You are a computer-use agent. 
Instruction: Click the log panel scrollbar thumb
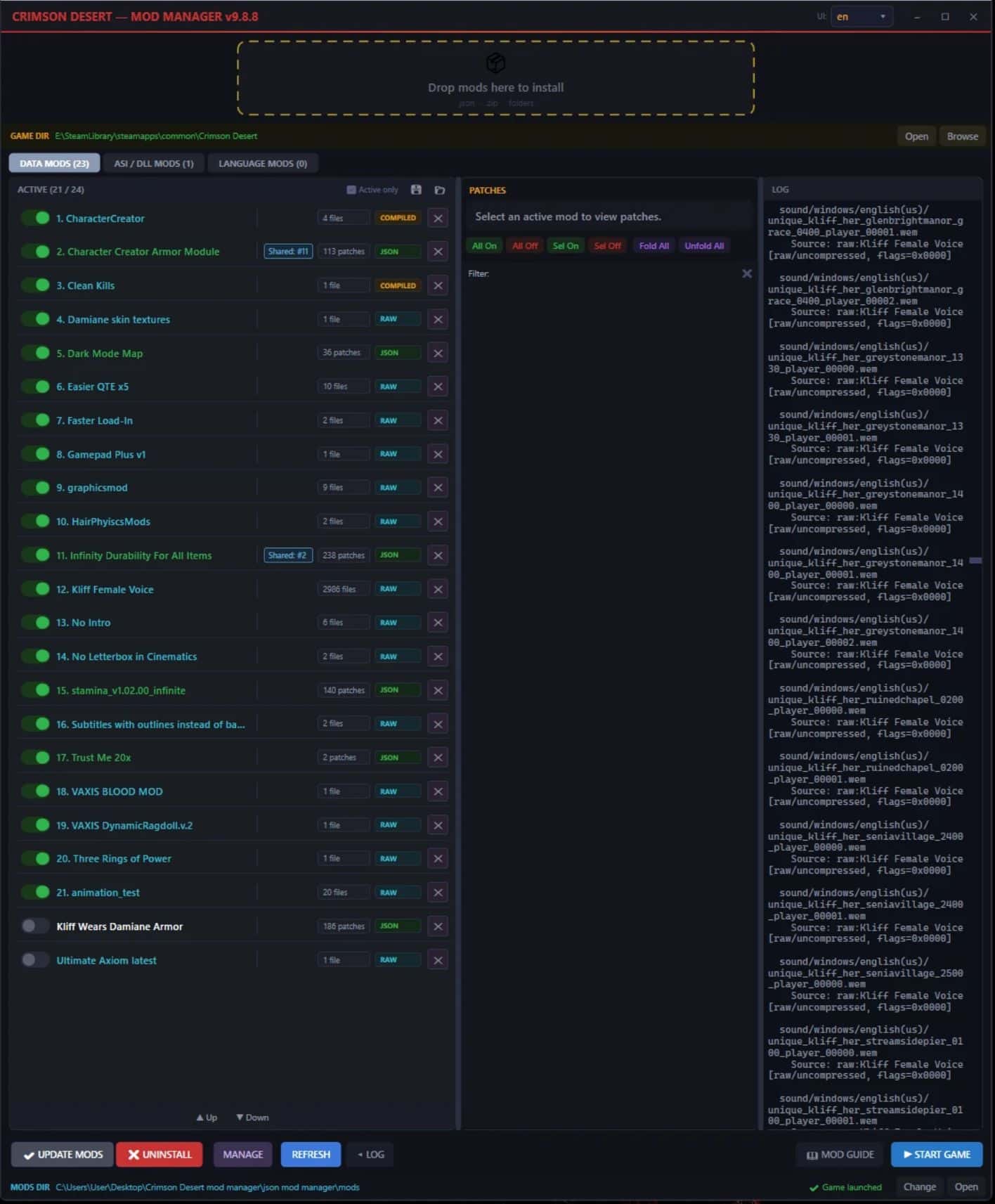tap(975, 560)
